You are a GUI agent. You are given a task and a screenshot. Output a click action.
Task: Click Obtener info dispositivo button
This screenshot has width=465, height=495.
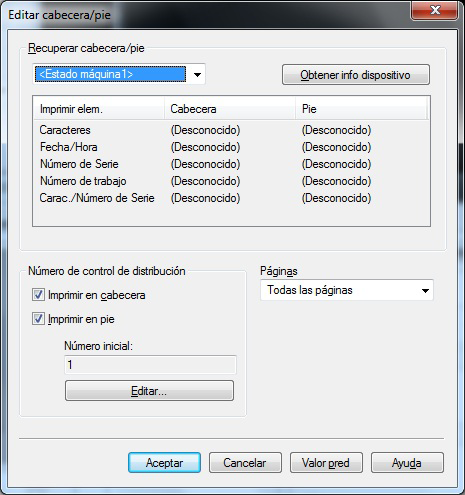tap(356, 75)
